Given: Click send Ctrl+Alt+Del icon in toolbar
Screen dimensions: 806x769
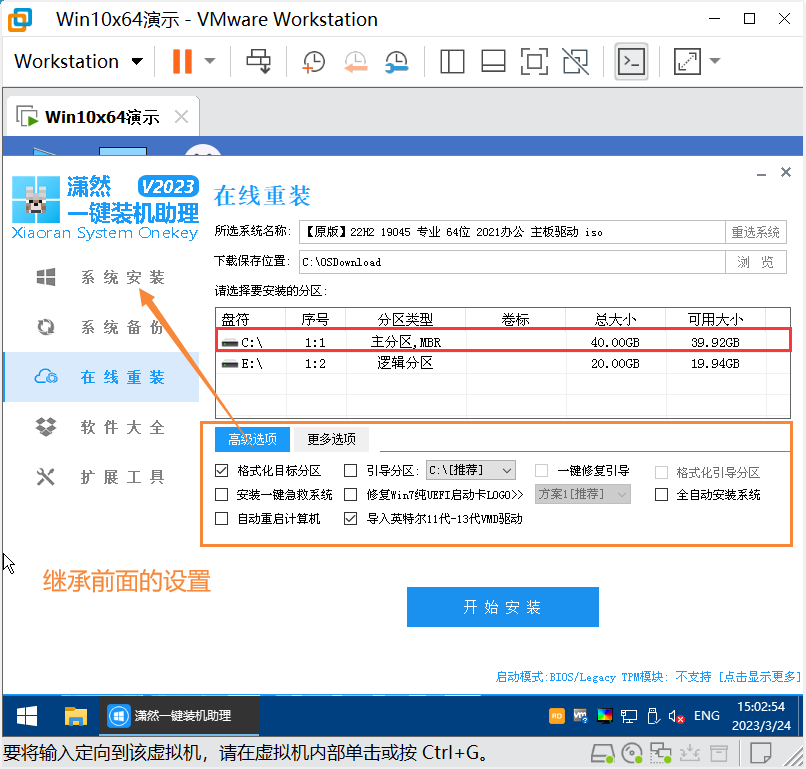Looking at the screenshot, I should click(x=259, y=61).
